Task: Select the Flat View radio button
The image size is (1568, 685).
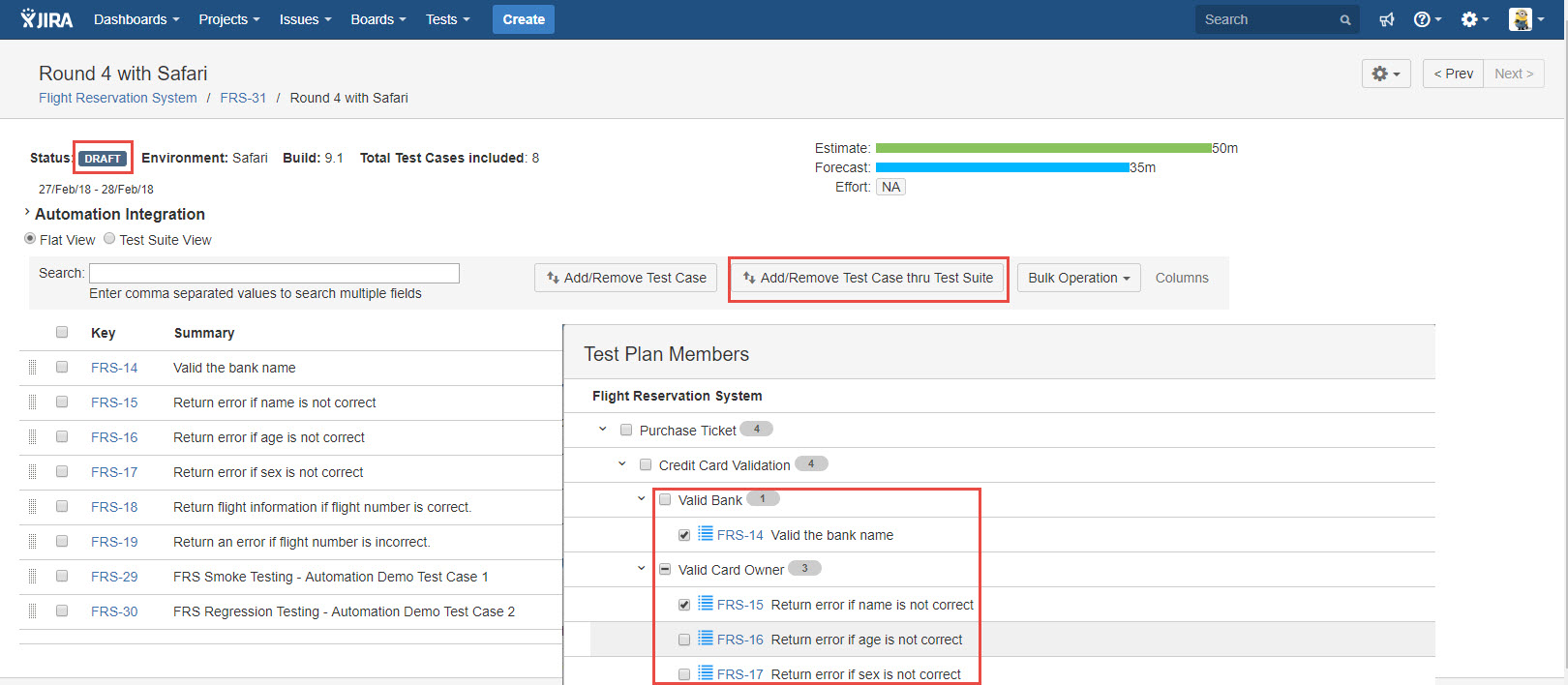Action: (x=30, y=239)
